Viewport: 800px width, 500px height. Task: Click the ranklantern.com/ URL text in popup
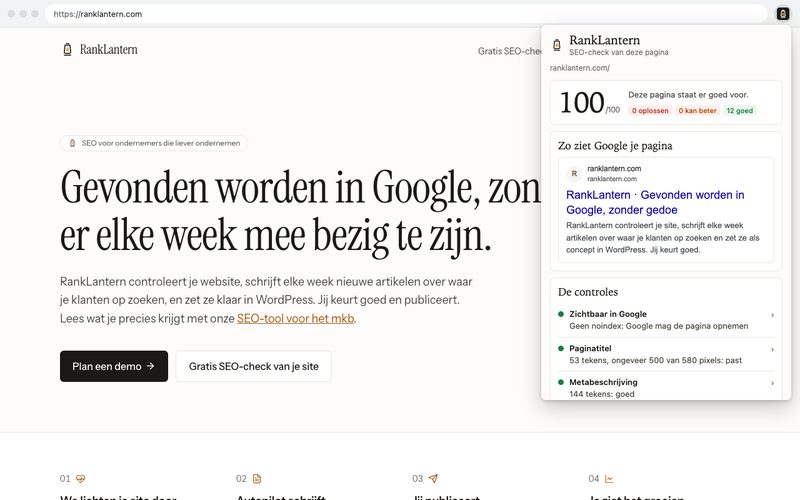[x=580, y=68]
